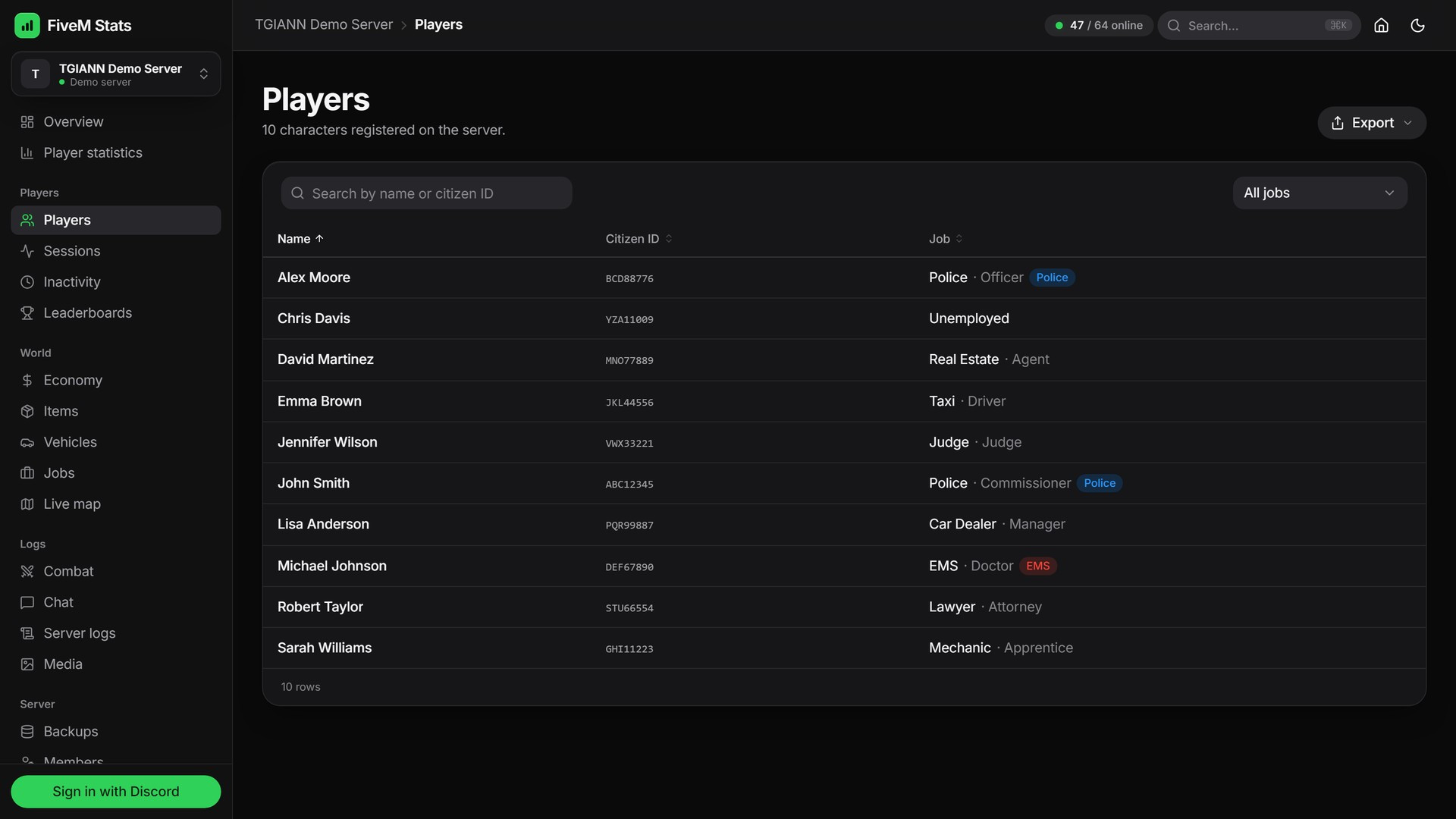Click the Player statistics chart icon

tap(27, 153)
